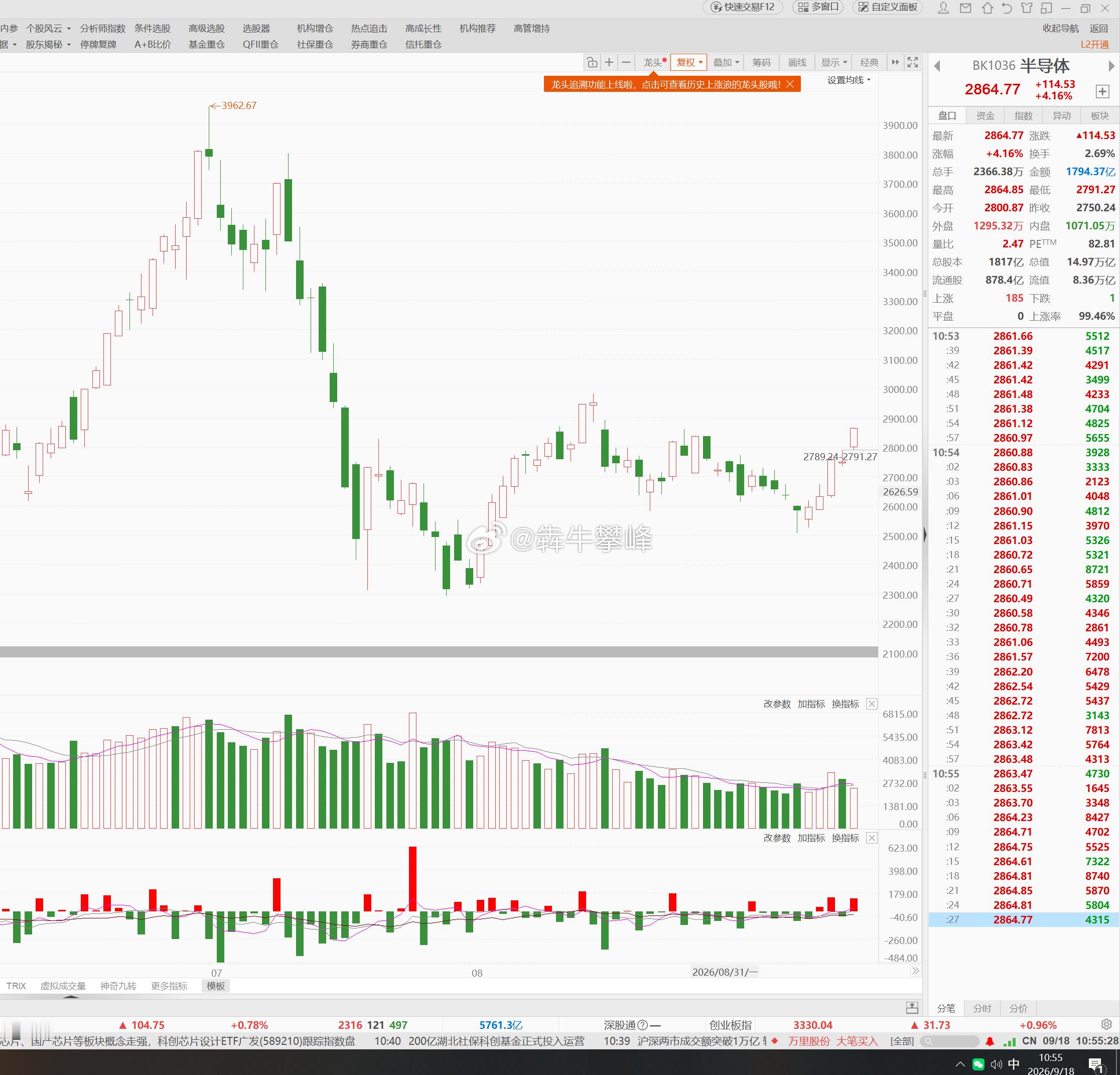Open 快速交易F12 quick trade
The width and height of the screenshot is (1120, 1075).
click(x=742, y=7)
